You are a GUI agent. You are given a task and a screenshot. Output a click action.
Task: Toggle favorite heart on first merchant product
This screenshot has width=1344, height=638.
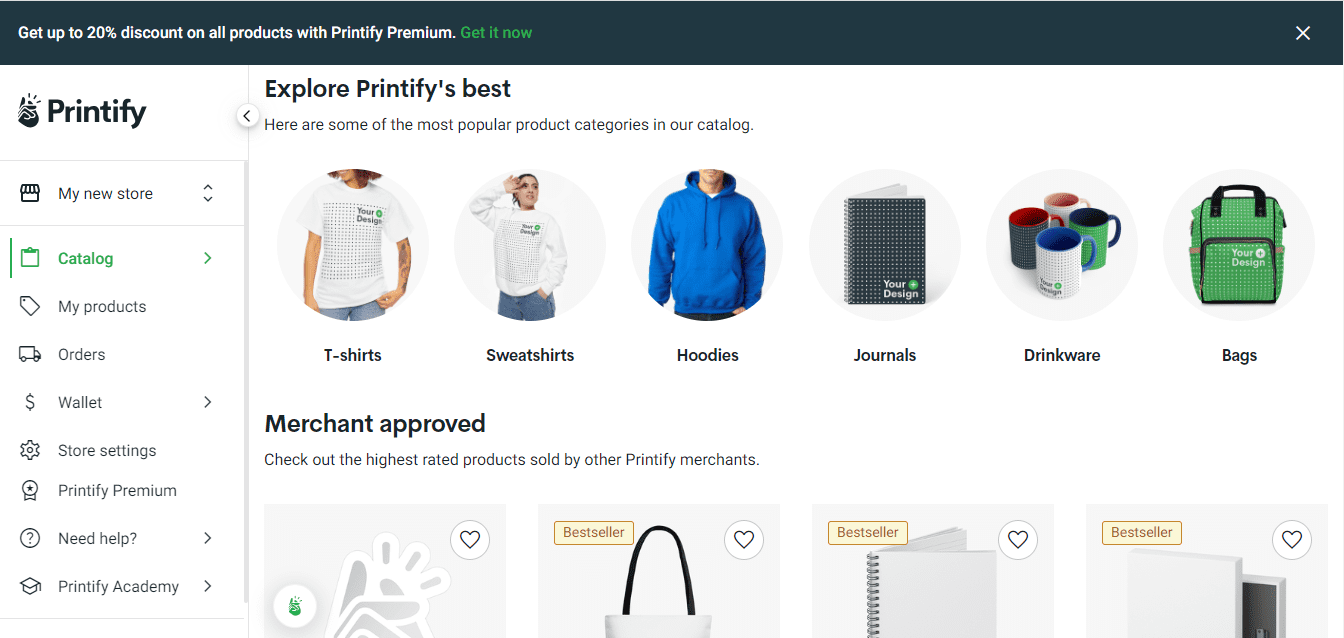470,540
